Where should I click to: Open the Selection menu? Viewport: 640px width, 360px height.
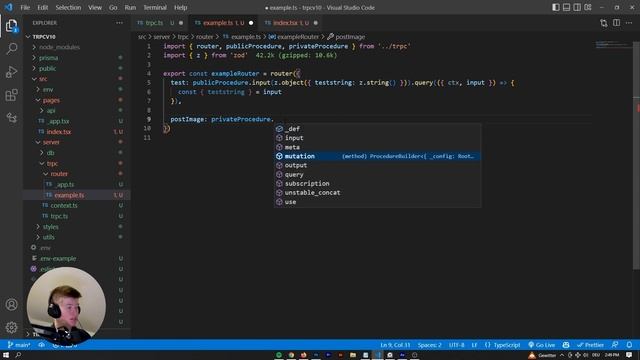tap(68, 7)
